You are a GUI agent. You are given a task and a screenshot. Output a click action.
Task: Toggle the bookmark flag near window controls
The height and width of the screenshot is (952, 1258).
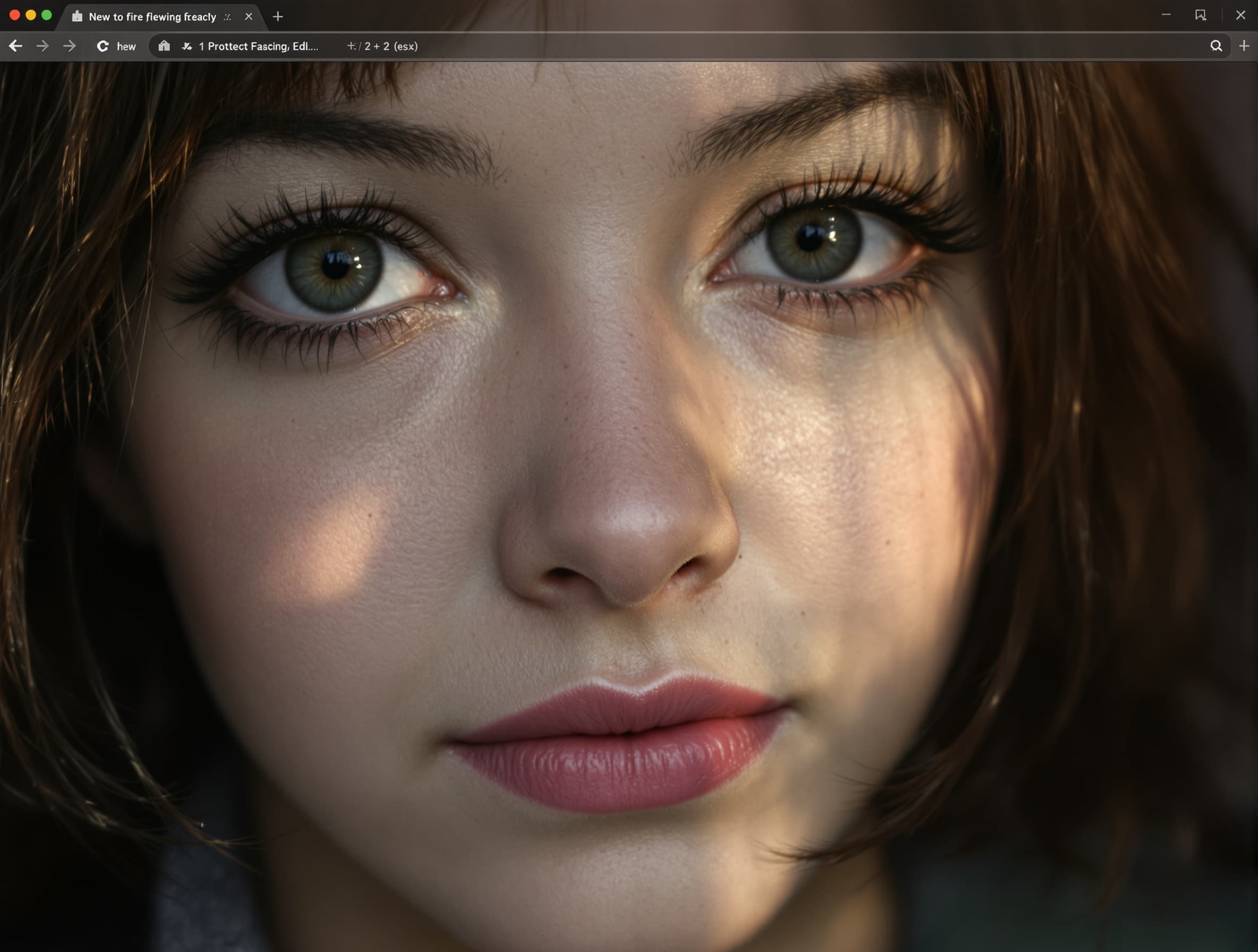pos(1201,16)
